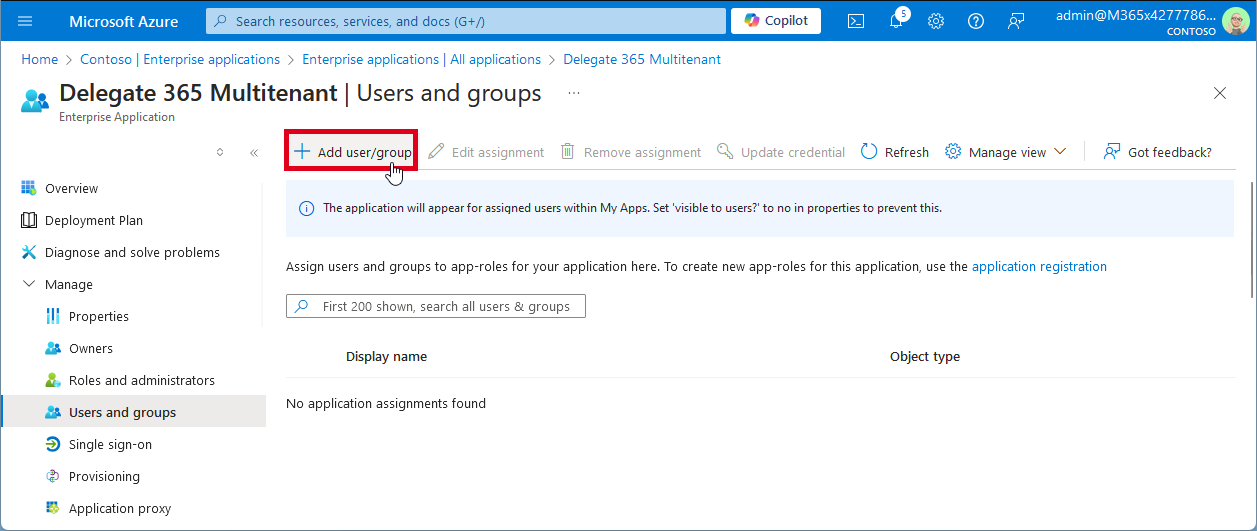Screen dimensions: 1257x531
Task: Click the Copilot button
Action: click(x=776, y=21)
